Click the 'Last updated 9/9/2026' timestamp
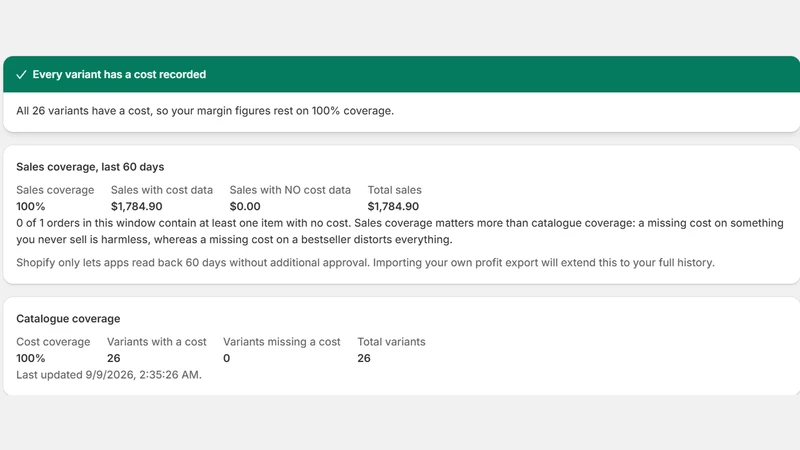This screenshot has height=450, width=800. (x=109, y=374)
